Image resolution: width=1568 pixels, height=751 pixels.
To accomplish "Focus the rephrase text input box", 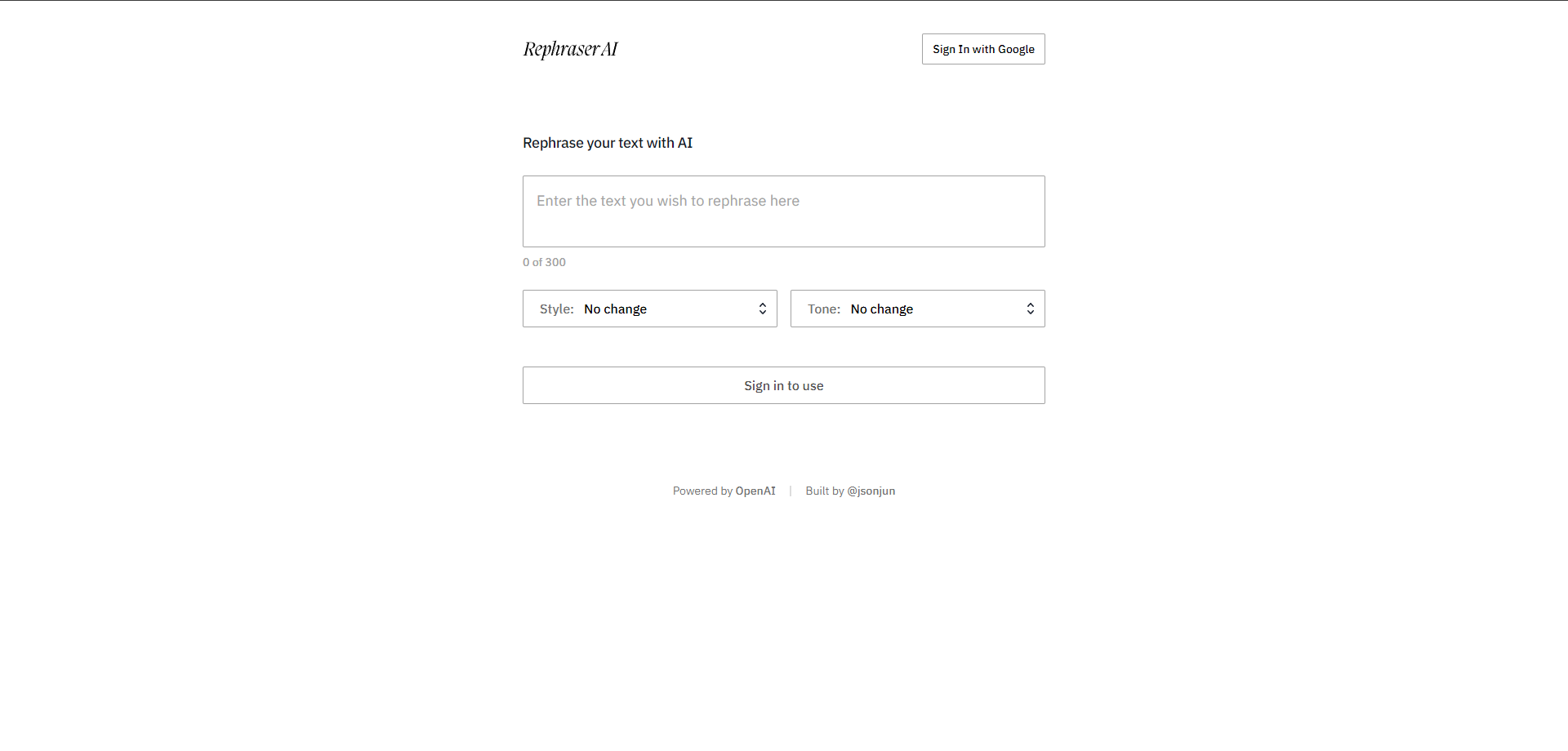I will coord(784,211).
